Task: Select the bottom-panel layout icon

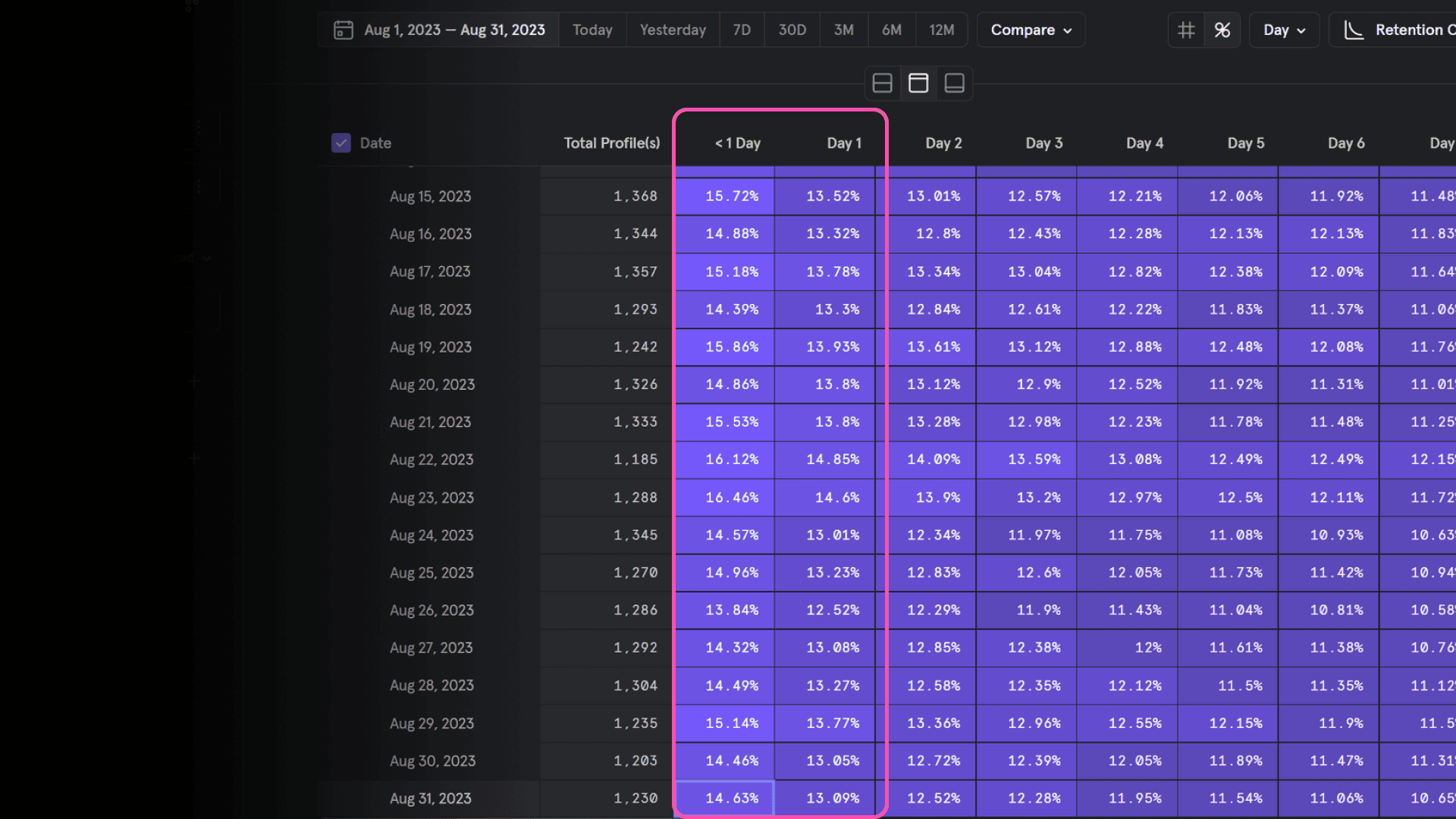Action: tap(955, 83)
